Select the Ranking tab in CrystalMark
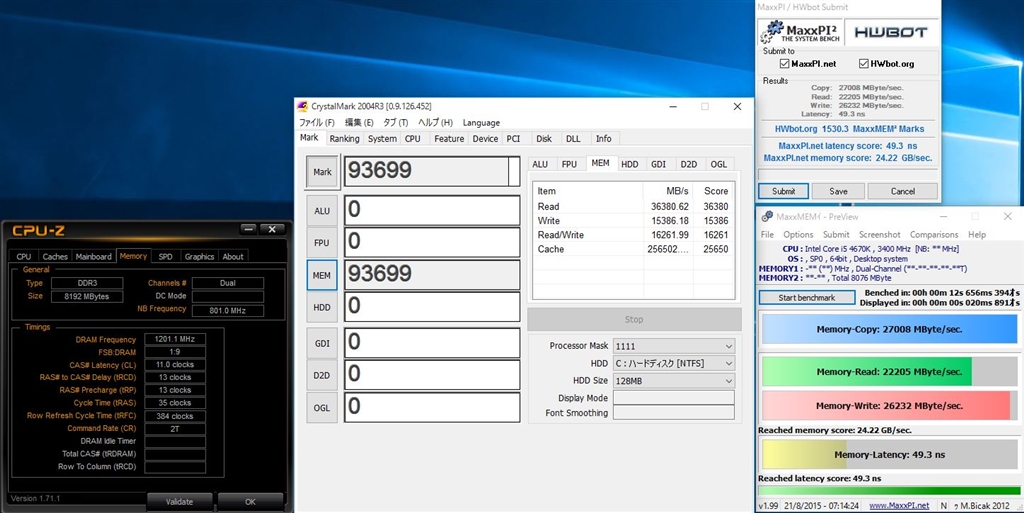Screen dimensions: 1024x513 [x=344, y=139]
